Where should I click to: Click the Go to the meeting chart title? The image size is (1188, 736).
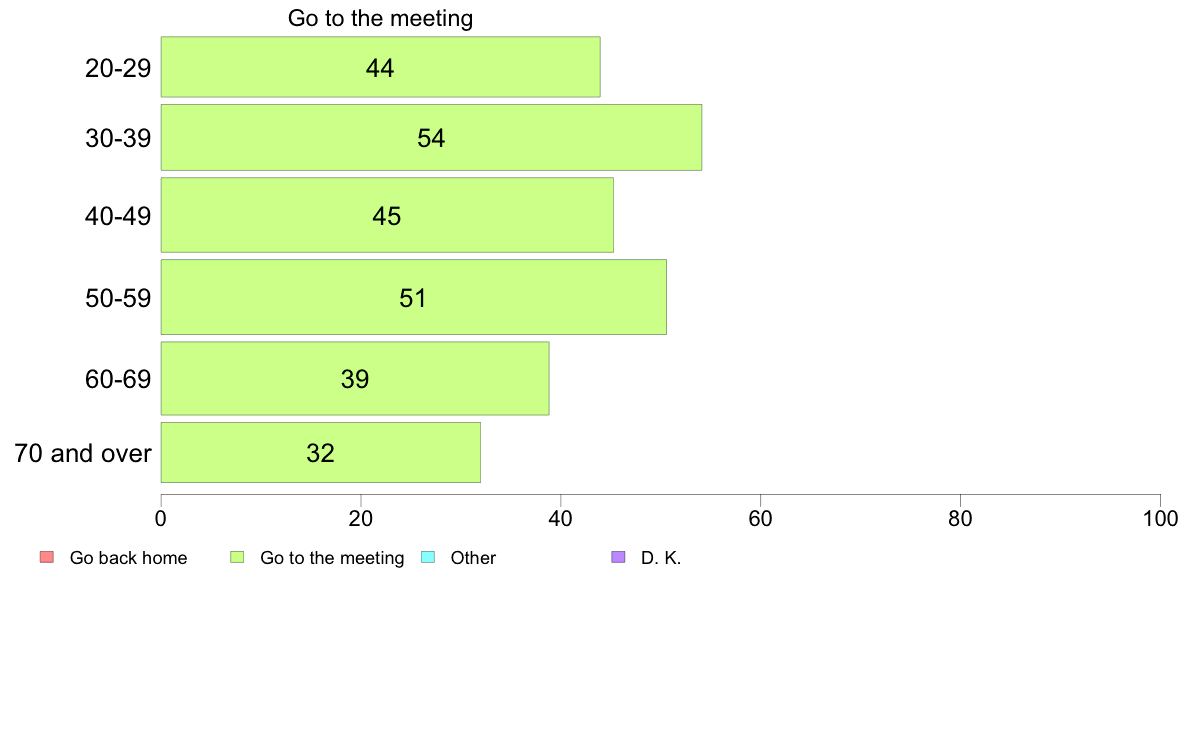click(380, 18)
